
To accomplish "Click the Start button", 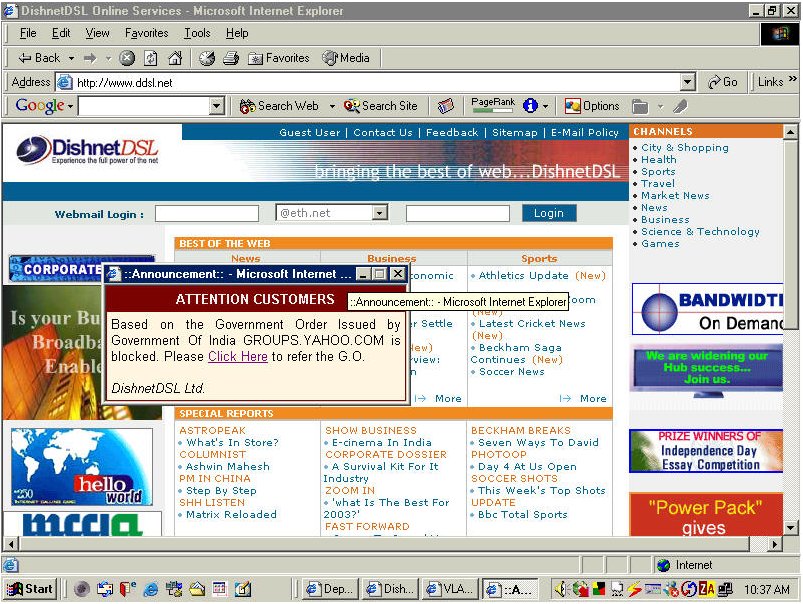I will 30,589.
